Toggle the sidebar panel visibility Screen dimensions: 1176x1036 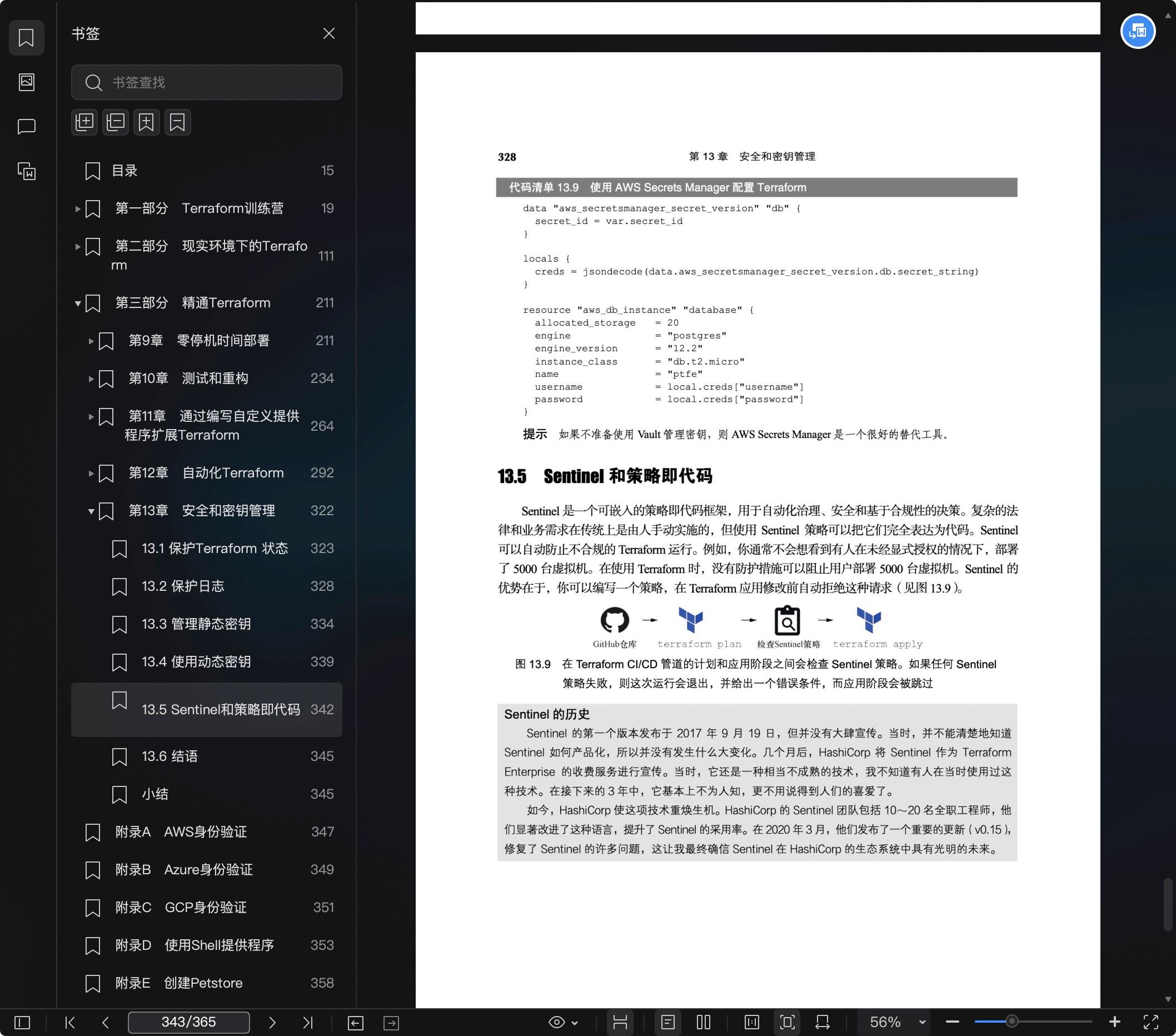point(22,1022)
